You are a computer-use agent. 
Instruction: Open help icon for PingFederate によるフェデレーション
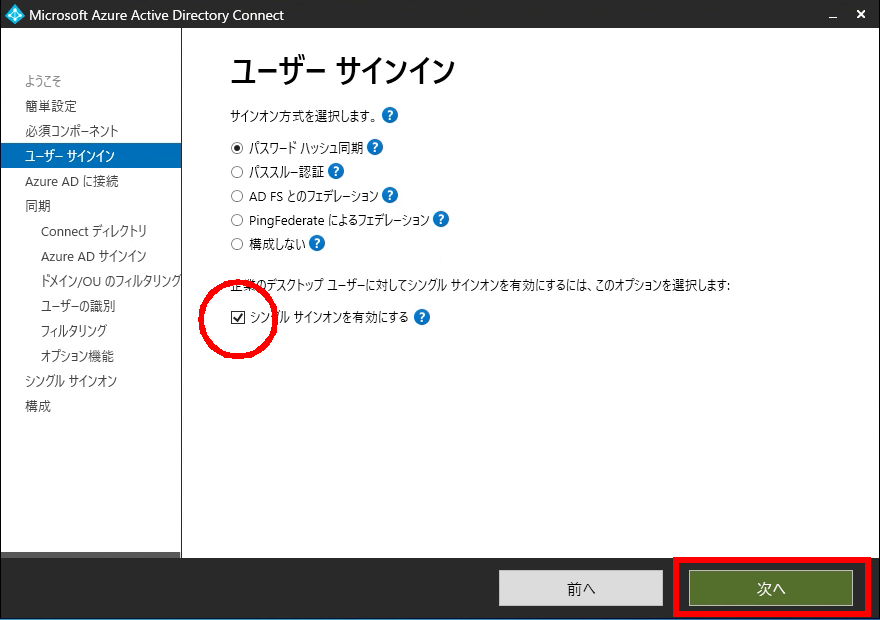click(441, 219)
